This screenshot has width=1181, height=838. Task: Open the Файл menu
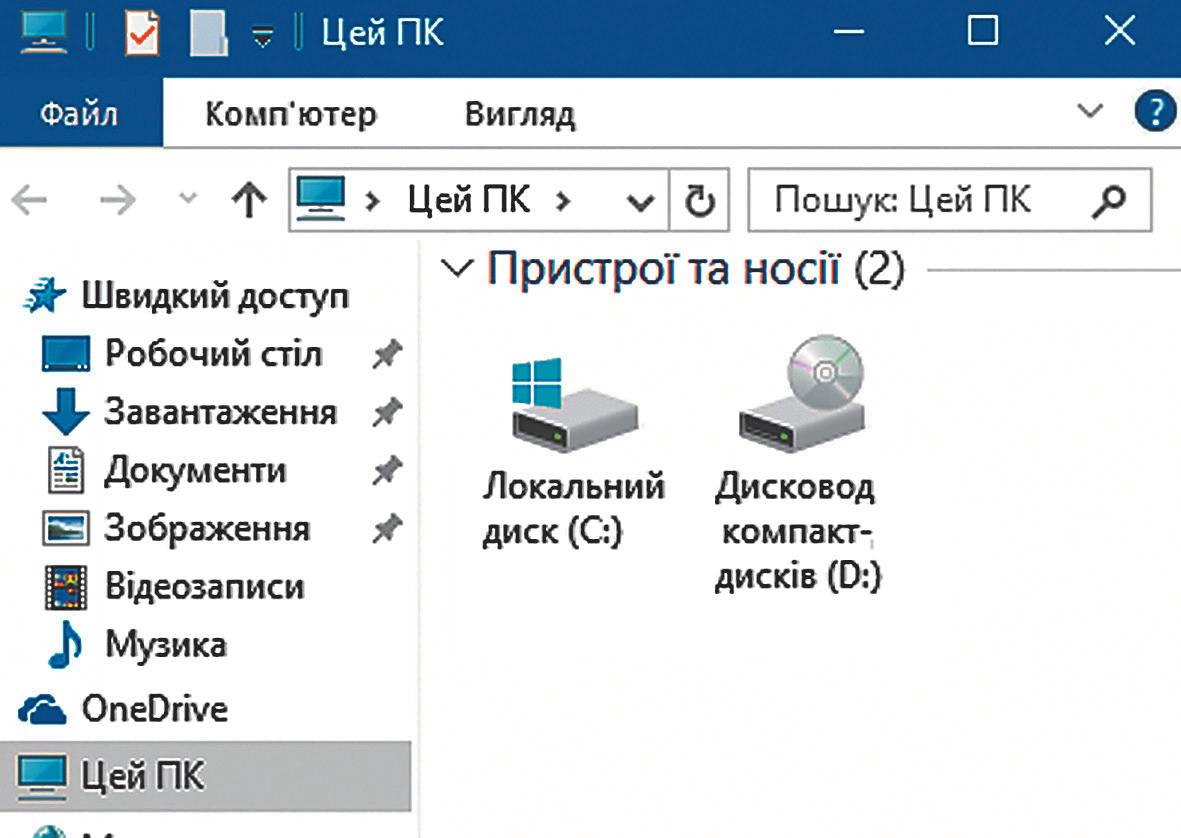(x=79, y=113)
